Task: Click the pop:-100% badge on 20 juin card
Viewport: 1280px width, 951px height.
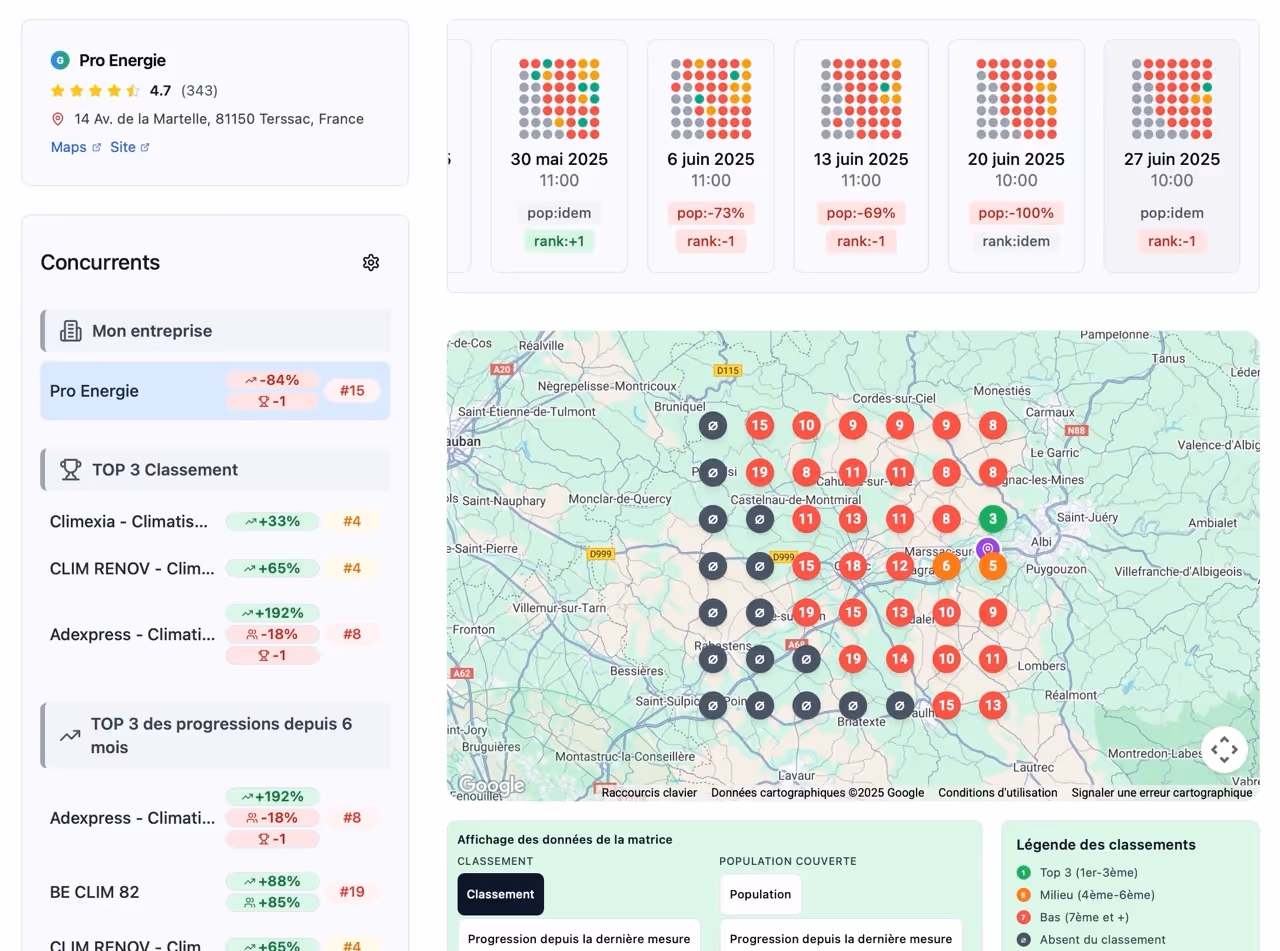Action: click(x=1016, y=213)
